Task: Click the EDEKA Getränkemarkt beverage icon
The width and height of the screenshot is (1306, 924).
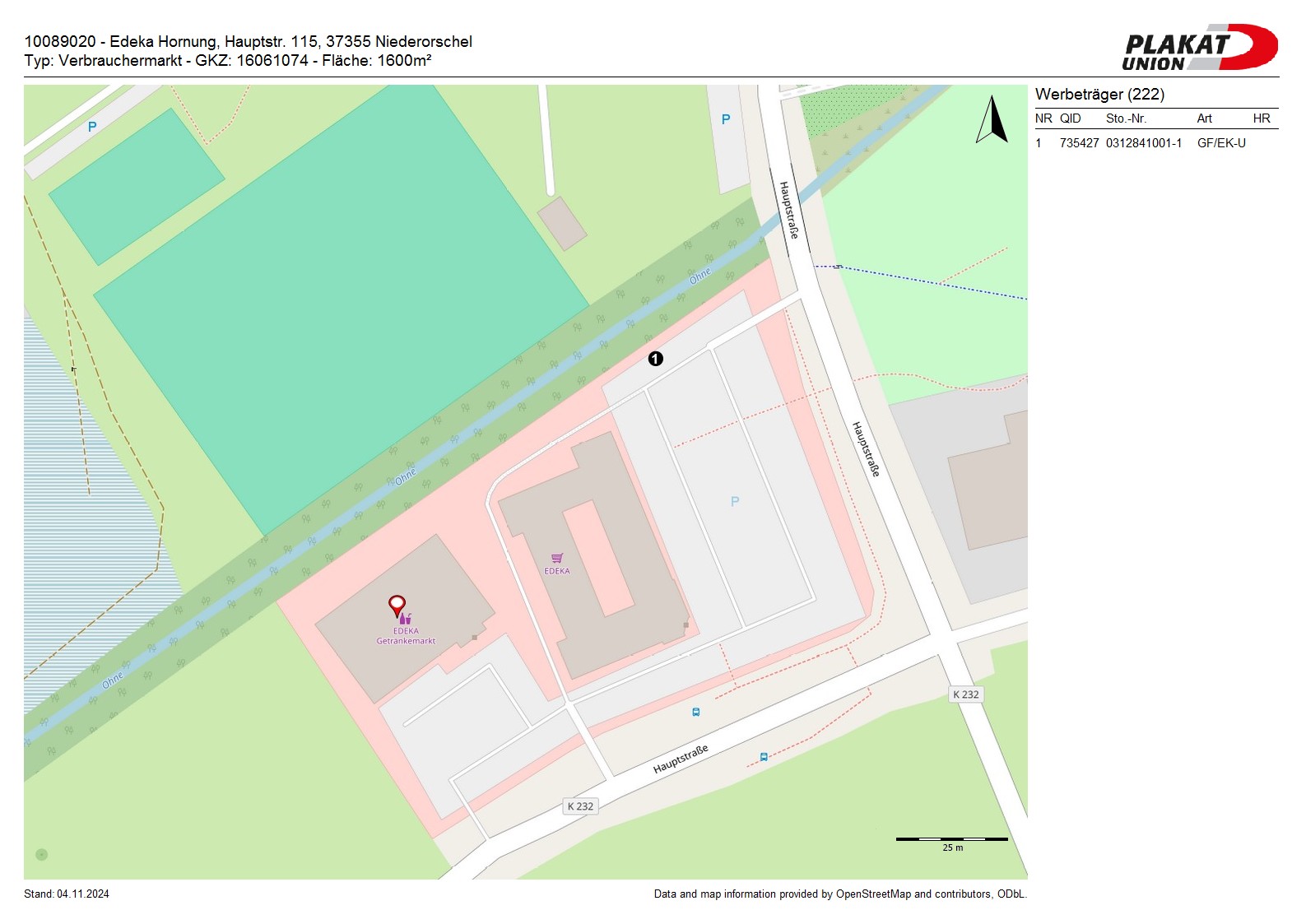Action: (x=405, y=619)
